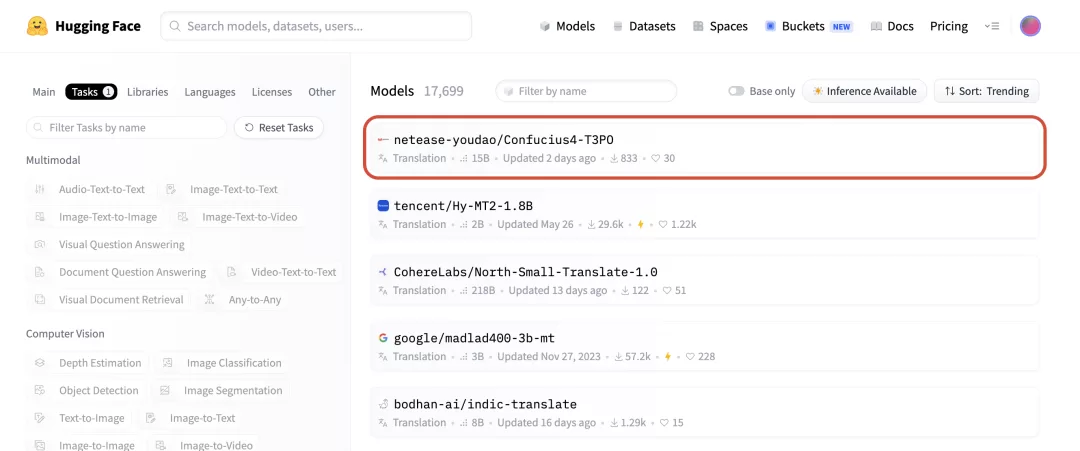This screenshot has width=1080, height=451.
Task: Open netease-youdao/Confucius4-T3PO model
Action: click(705, 148)
